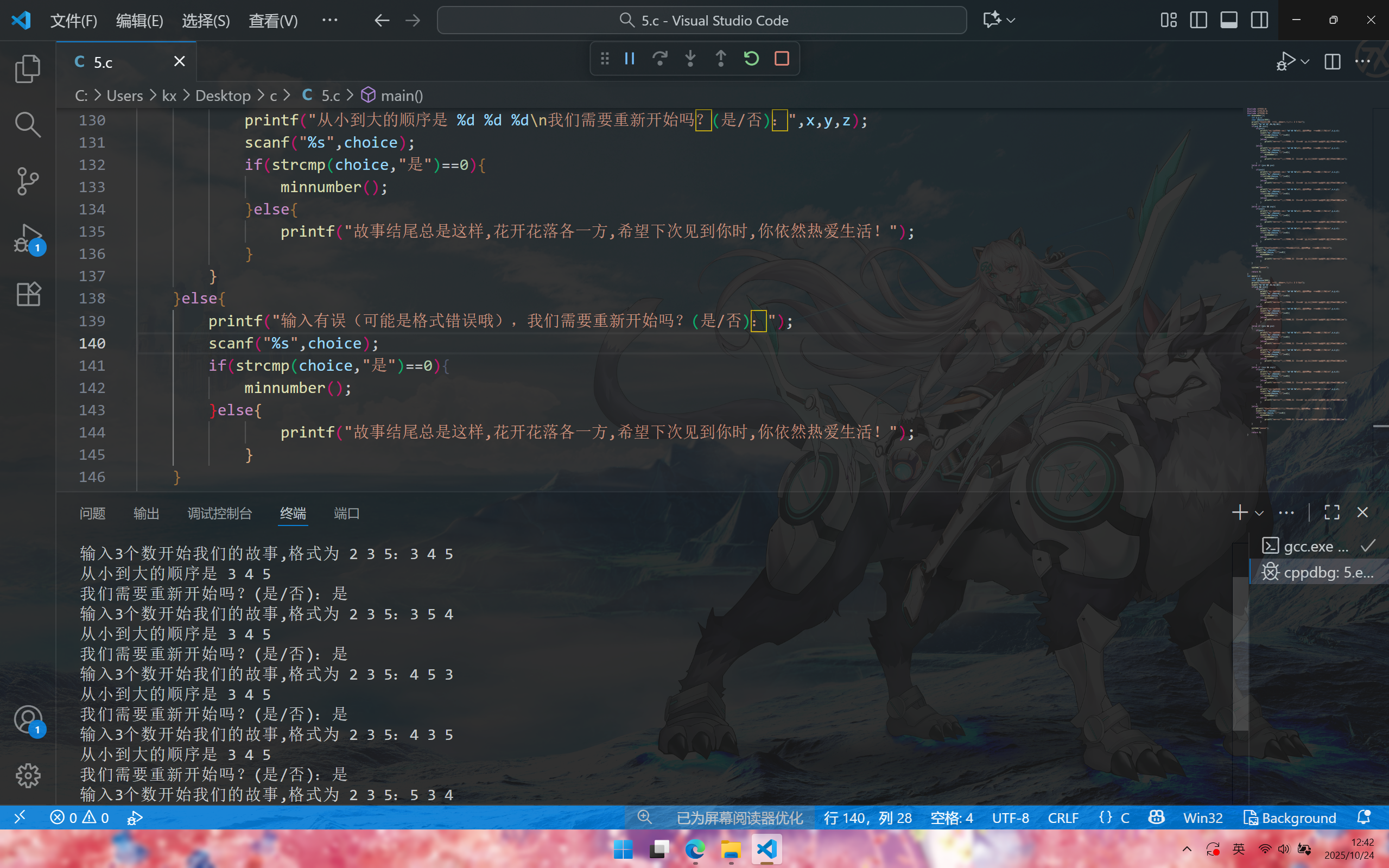Screen dimensions: 1389x868
Task: Toggle the secondary side bar
Action: click(x=1259, y=20)
